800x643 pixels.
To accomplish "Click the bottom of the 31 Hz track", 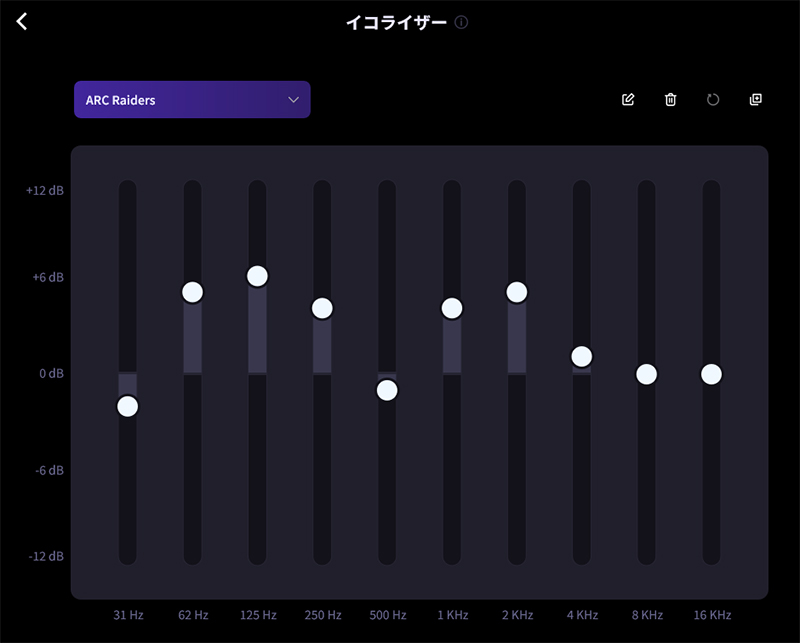I will tap(127, 556).
